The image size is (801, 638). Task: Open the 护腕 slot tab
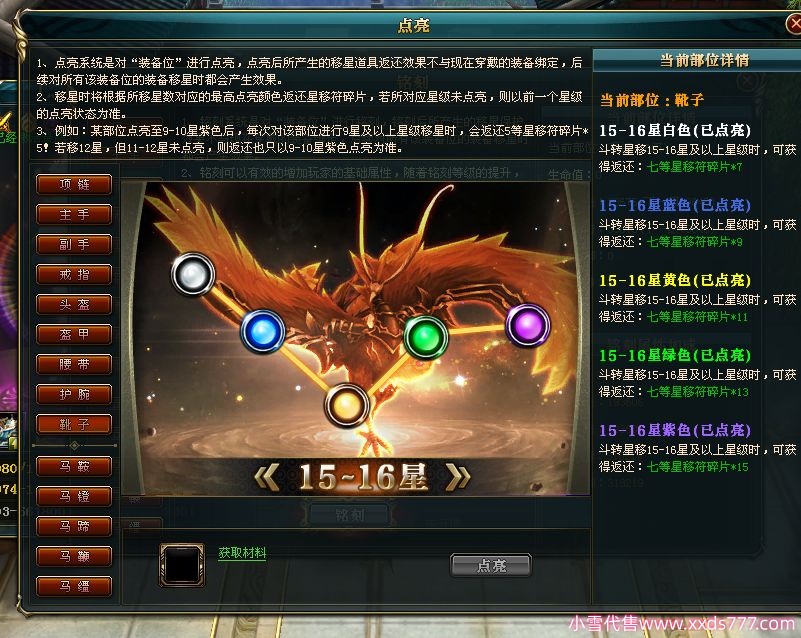[x=74, y=394]
